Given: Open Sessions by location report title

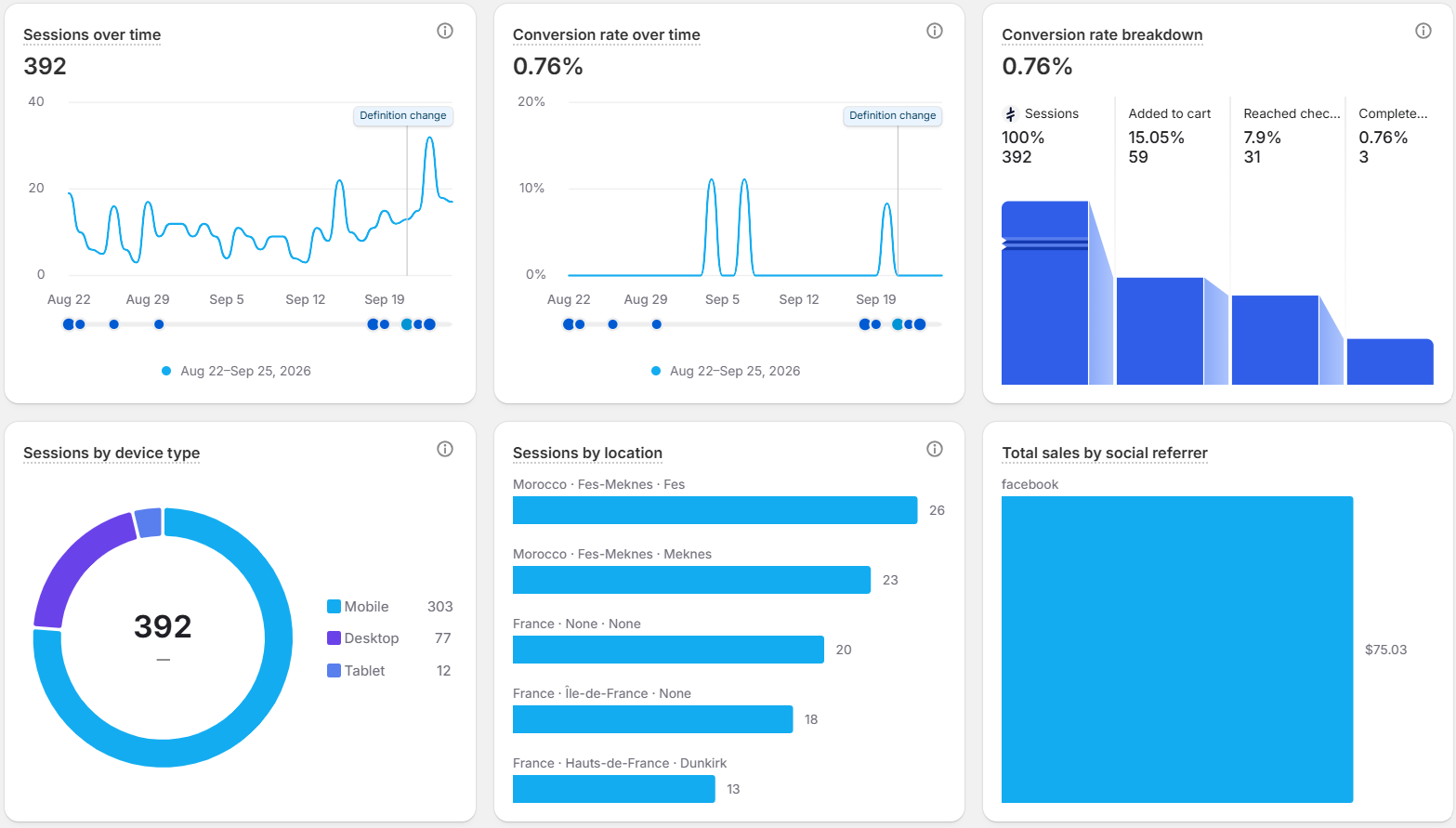Looking at the screenshot, I should click(587, 453).
